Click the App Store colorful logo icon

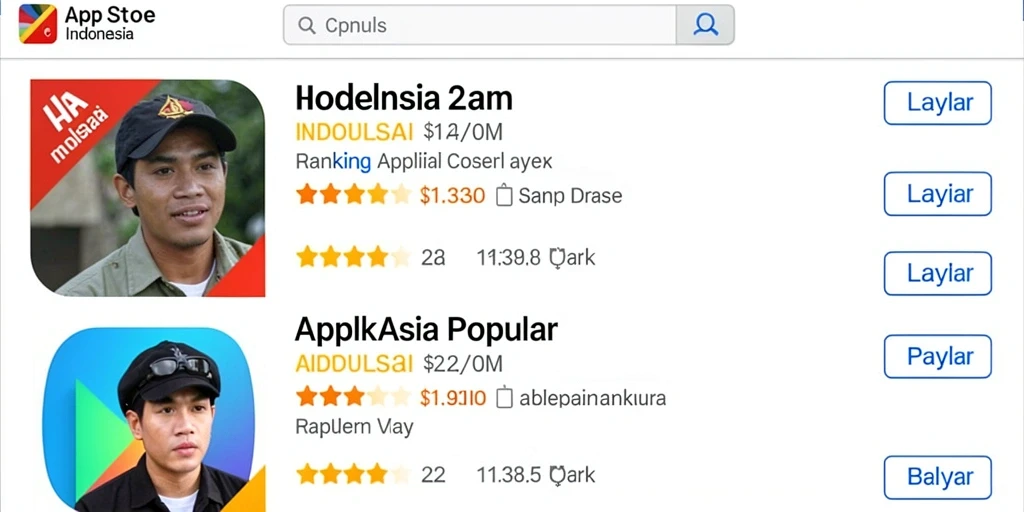click(x=38, y=24)
